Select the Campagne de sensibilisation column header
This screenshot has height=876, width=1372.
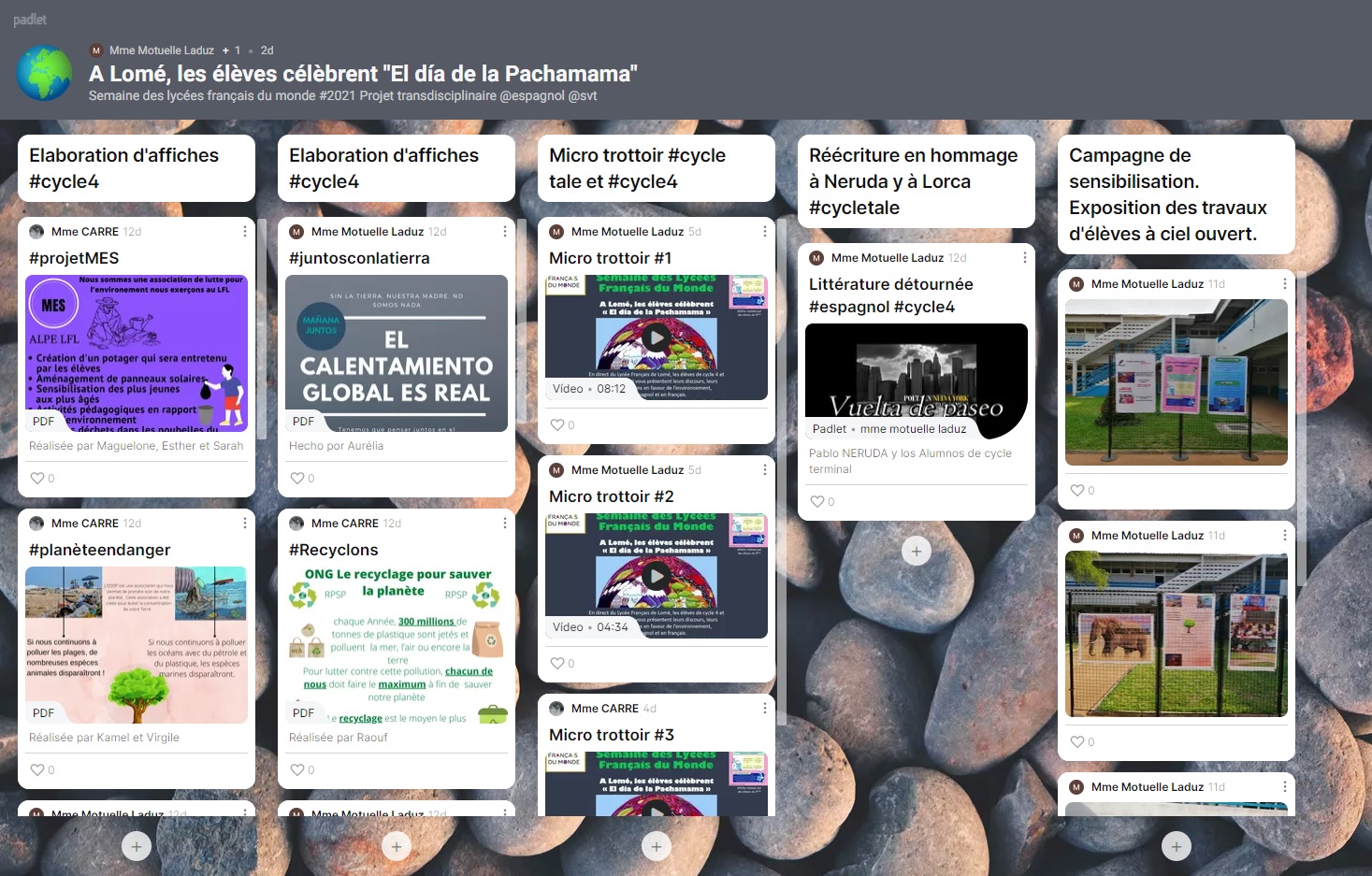pos(1177,194)
